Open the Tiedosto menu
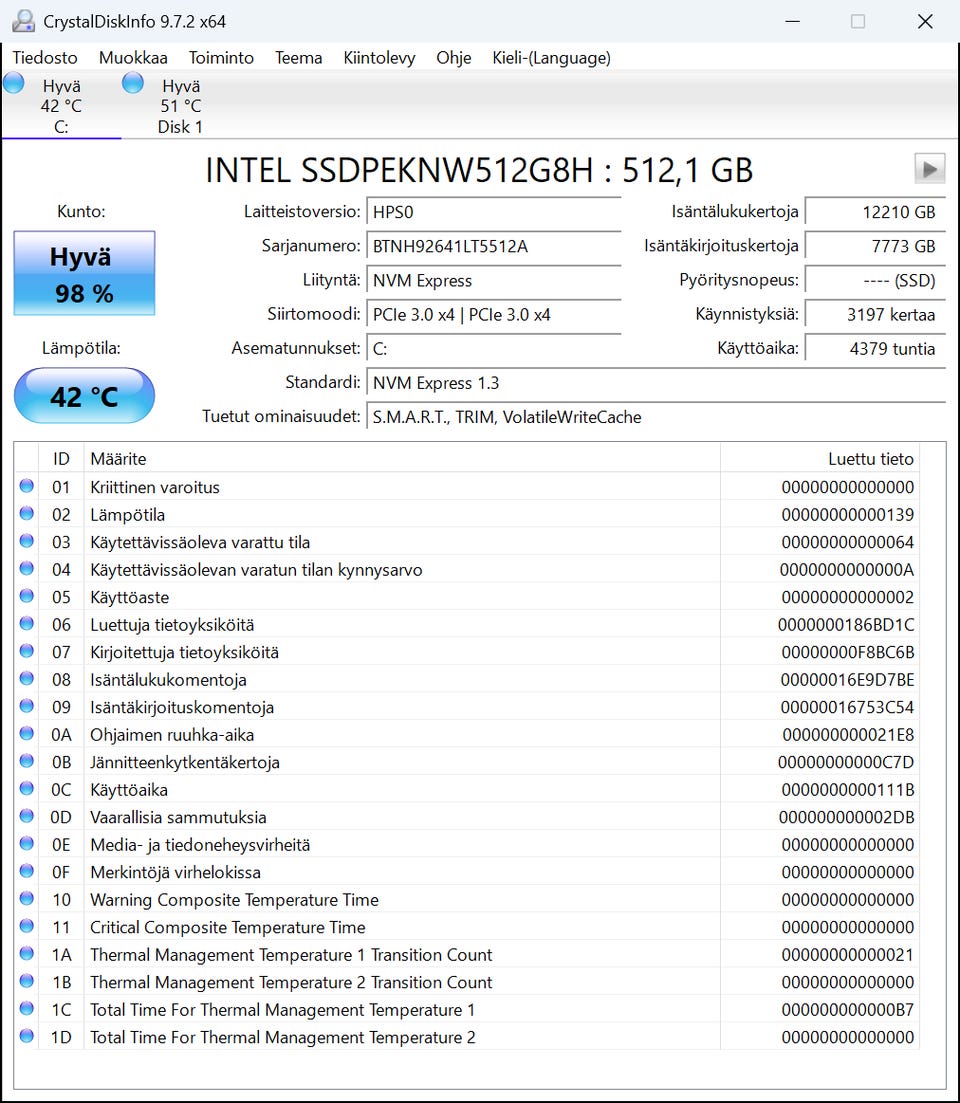960x1103 pixels. coord(45,58)
